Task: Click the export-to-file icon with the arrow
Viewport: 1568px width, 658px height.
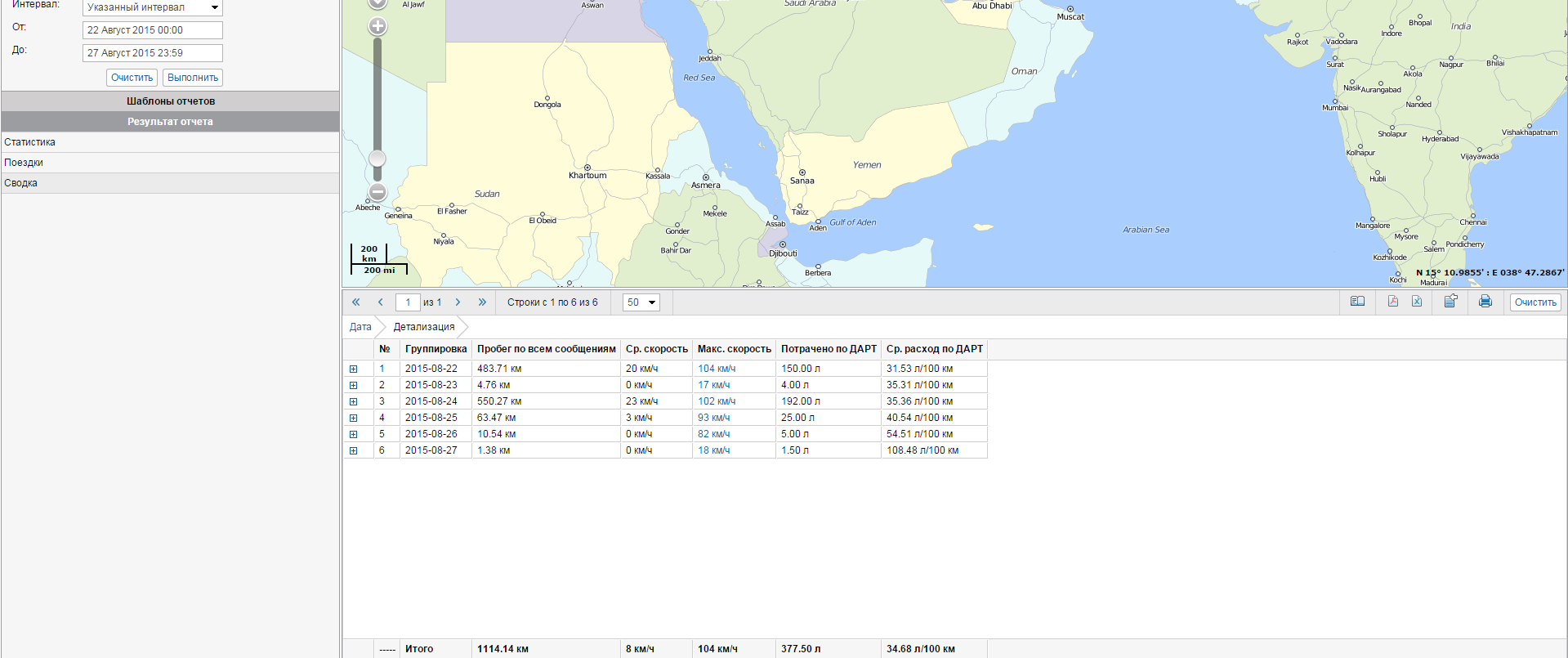Action: pyautogui.click(x=1450, y=302)
